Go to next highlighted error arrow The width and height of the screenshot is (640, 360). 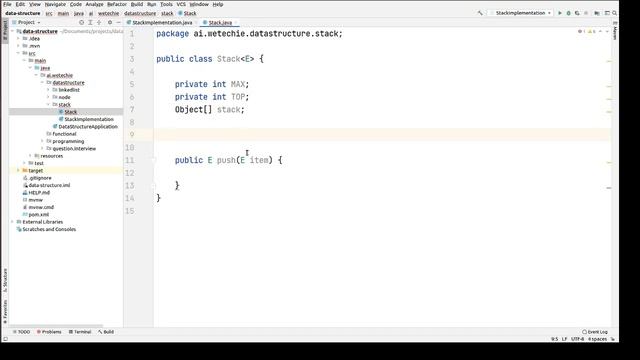click(x=607, y=31)
